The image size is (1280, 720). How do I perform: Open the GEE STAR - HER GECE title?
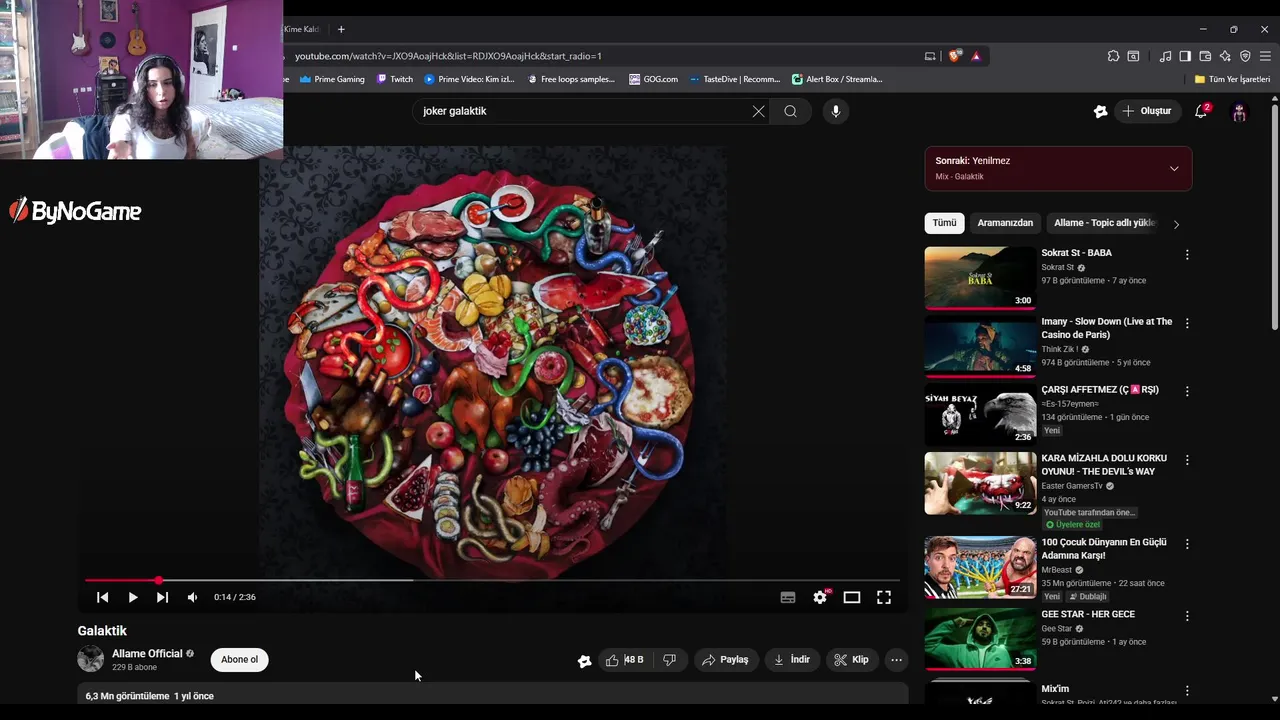click(1088, 614)
